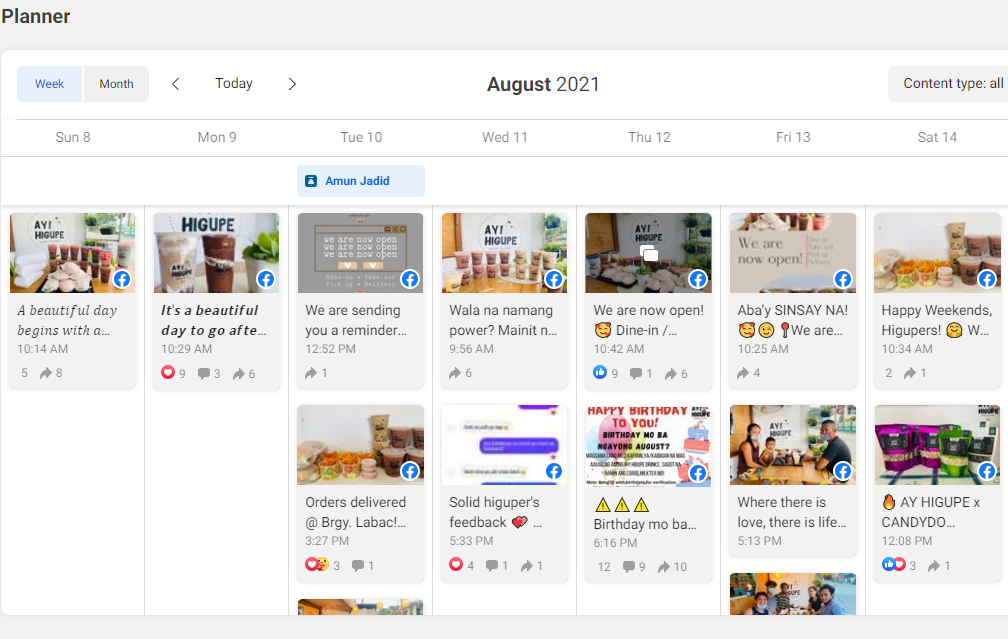Screen dimensions: 1008x639
Task: Click Facebook badge on 10:42 AM post
Action: [x=698, y=279]
